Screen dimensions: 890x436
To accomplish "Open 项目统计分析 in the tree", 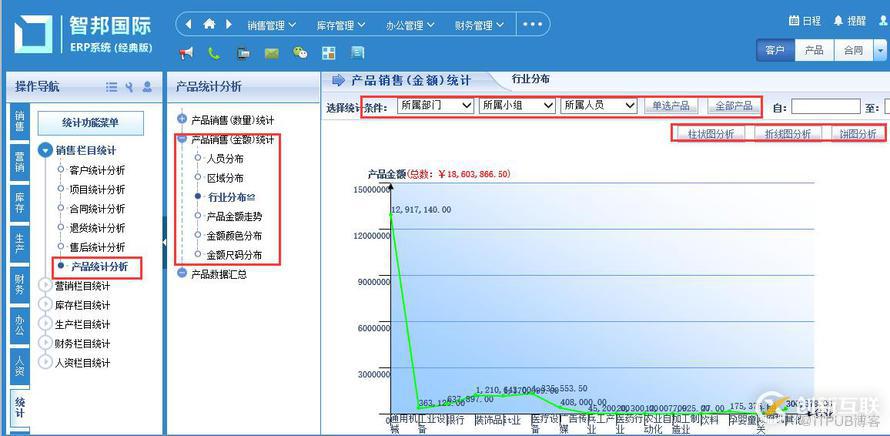I will coord(97,190).
